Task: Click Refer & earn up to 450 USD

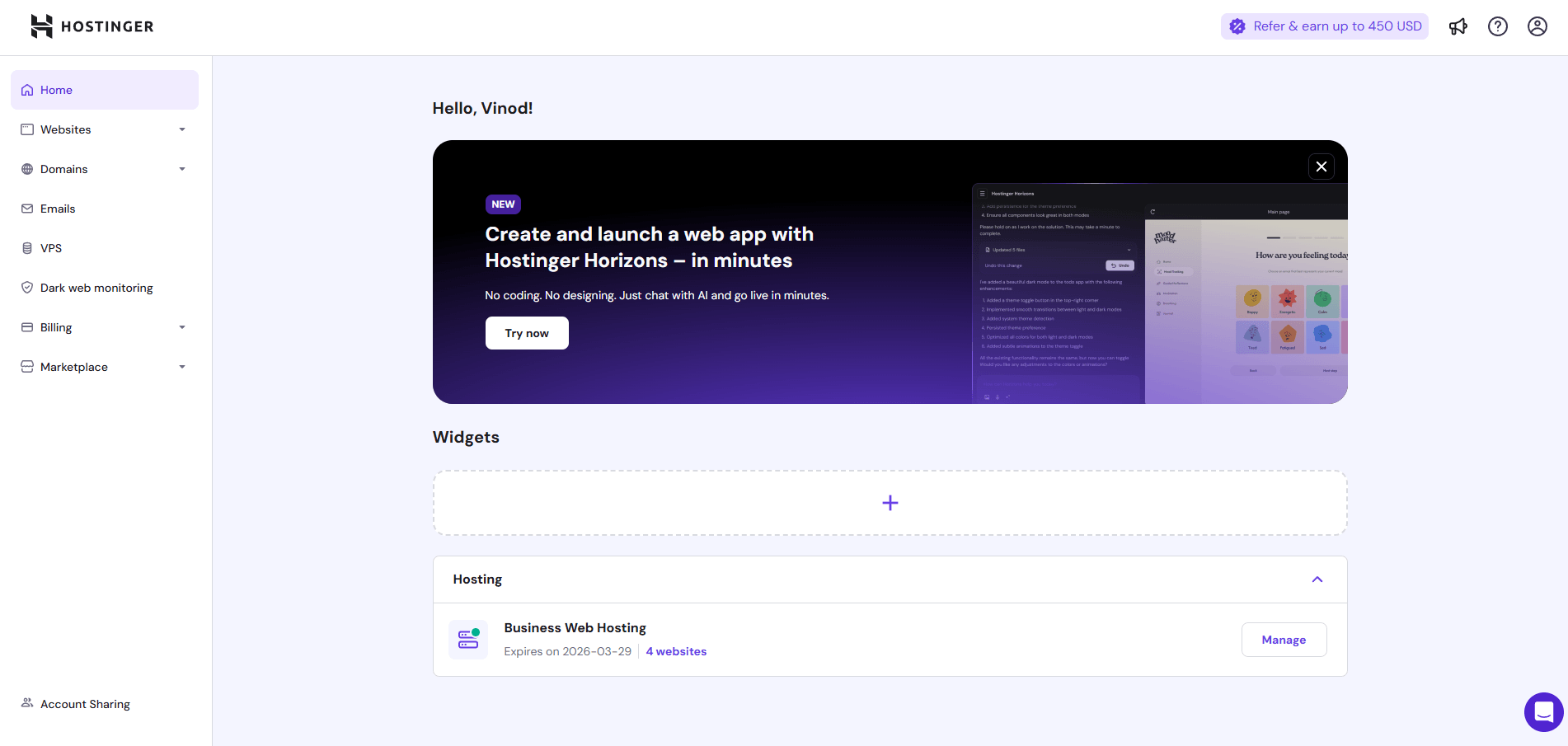Action: [1325, 26]
